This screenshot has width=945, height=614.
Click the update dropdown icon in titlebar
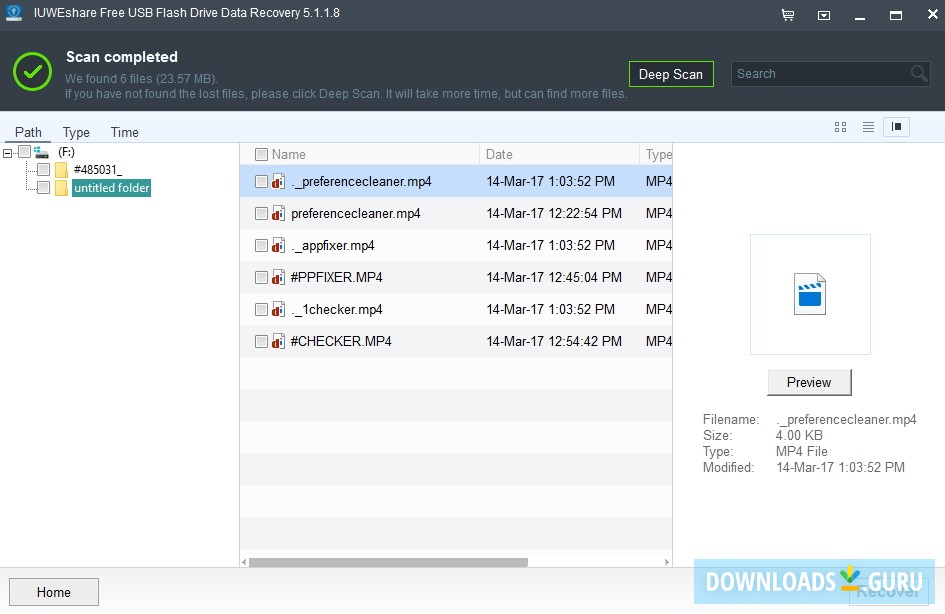[824, 16]
